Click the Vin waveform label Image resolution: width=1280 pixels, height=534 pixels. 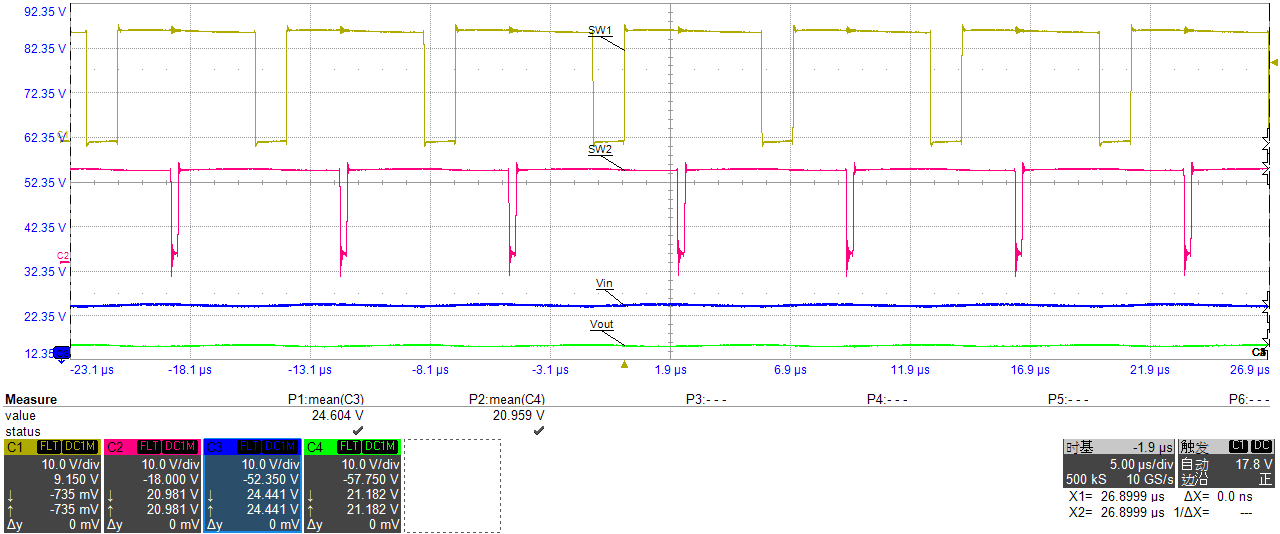click(604, 284)
